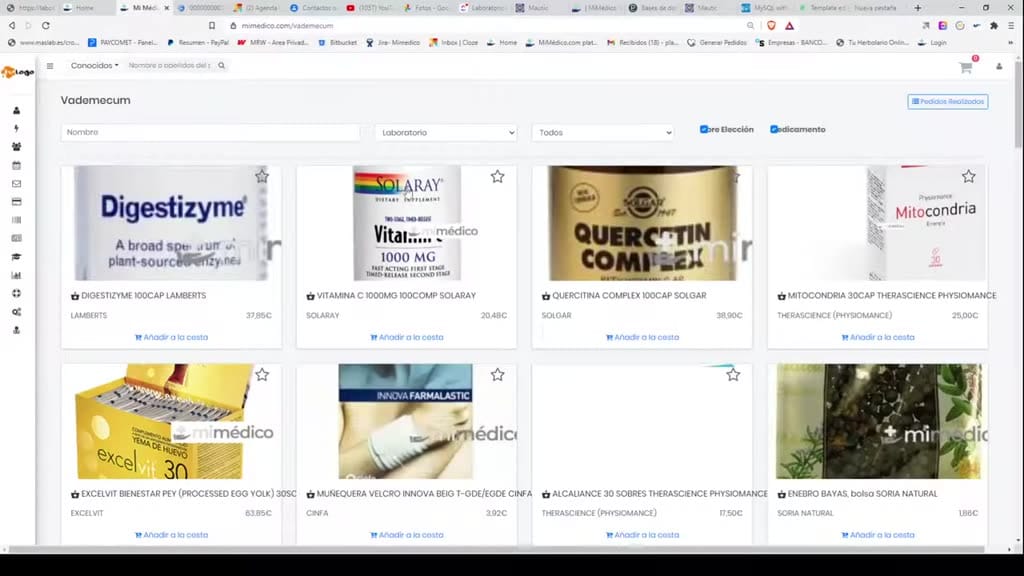The image size is (1024, 576).
Task: Add Vitamina C 1000mg Solaray to cart
Action: 407,338
